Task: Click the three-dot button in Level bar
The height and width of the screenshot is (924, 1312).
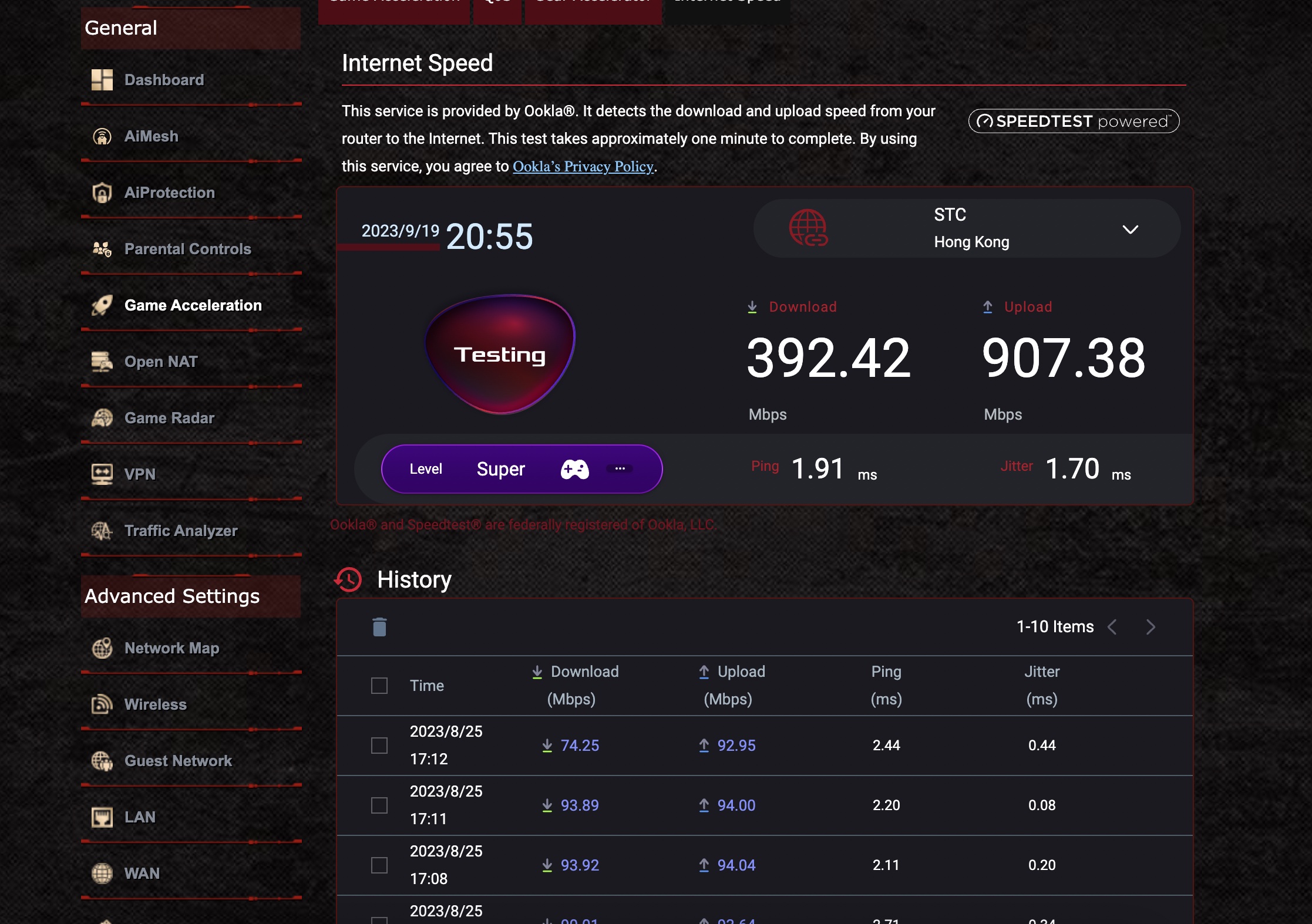Action: click(620, 468)
